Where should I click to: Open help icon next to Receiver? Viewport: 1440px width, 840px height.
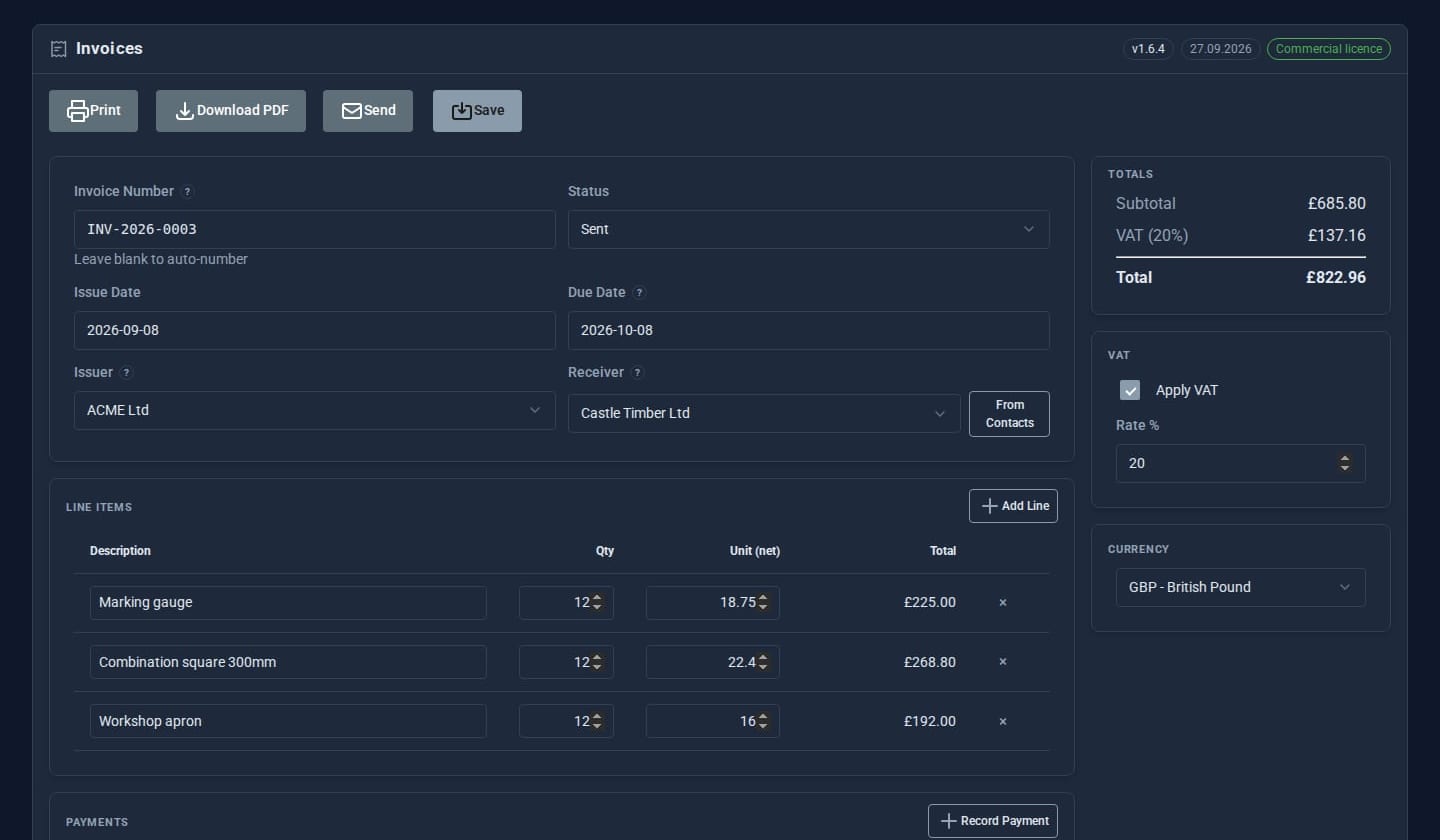click(638, 373)
